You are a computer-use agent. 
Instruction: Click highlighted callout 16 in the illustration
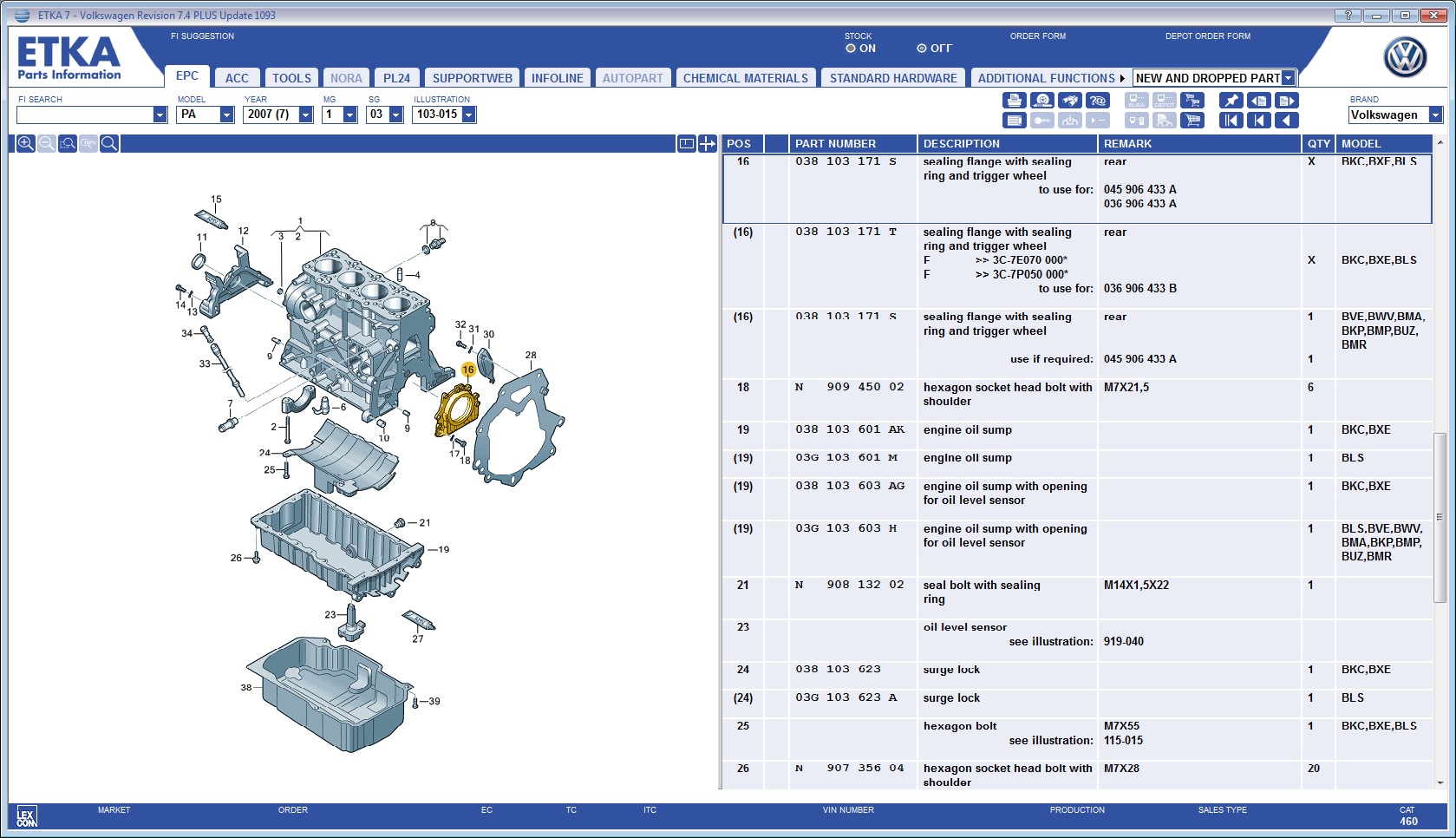click(x=468, y=370)
